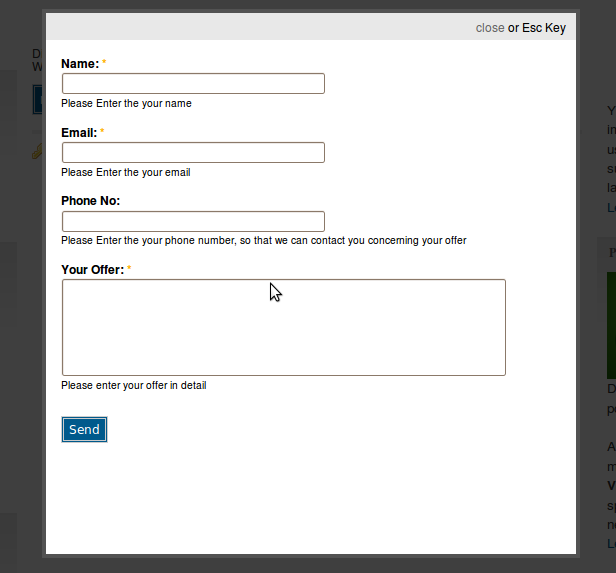Image resolution: width=616 pixels, height=573 pixels.
Task: Click inside the Your Offer text area
Action: 283,327
